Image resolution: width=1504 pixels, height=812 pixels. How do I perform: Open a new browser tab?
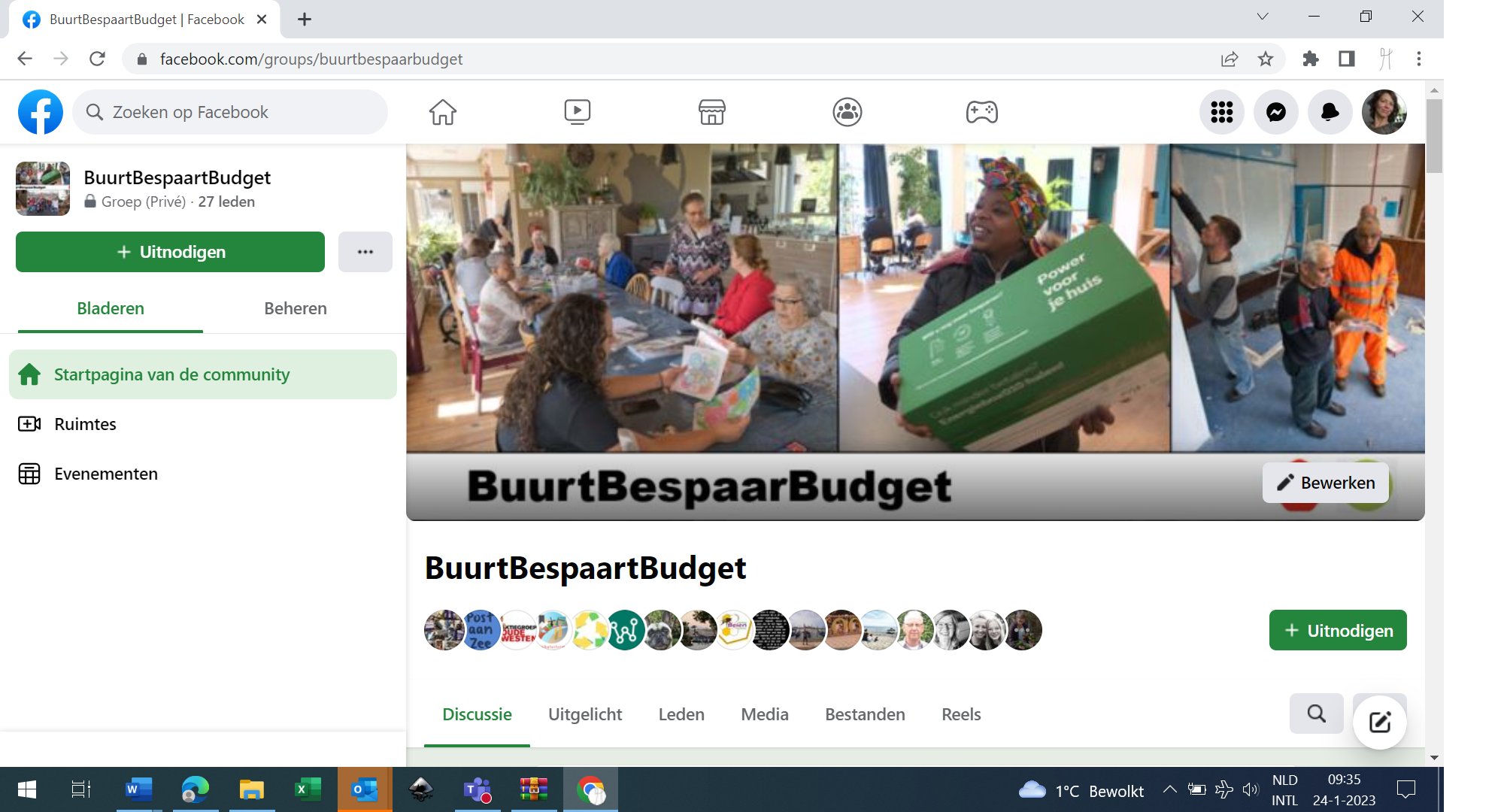pyautogui.click(x=305, y=20)
